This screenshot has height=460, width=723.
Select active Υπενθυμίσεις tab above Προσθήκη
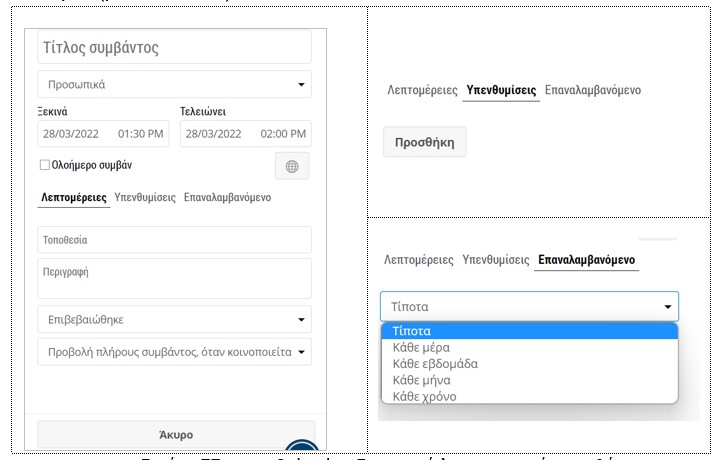[x=501, y=90]
